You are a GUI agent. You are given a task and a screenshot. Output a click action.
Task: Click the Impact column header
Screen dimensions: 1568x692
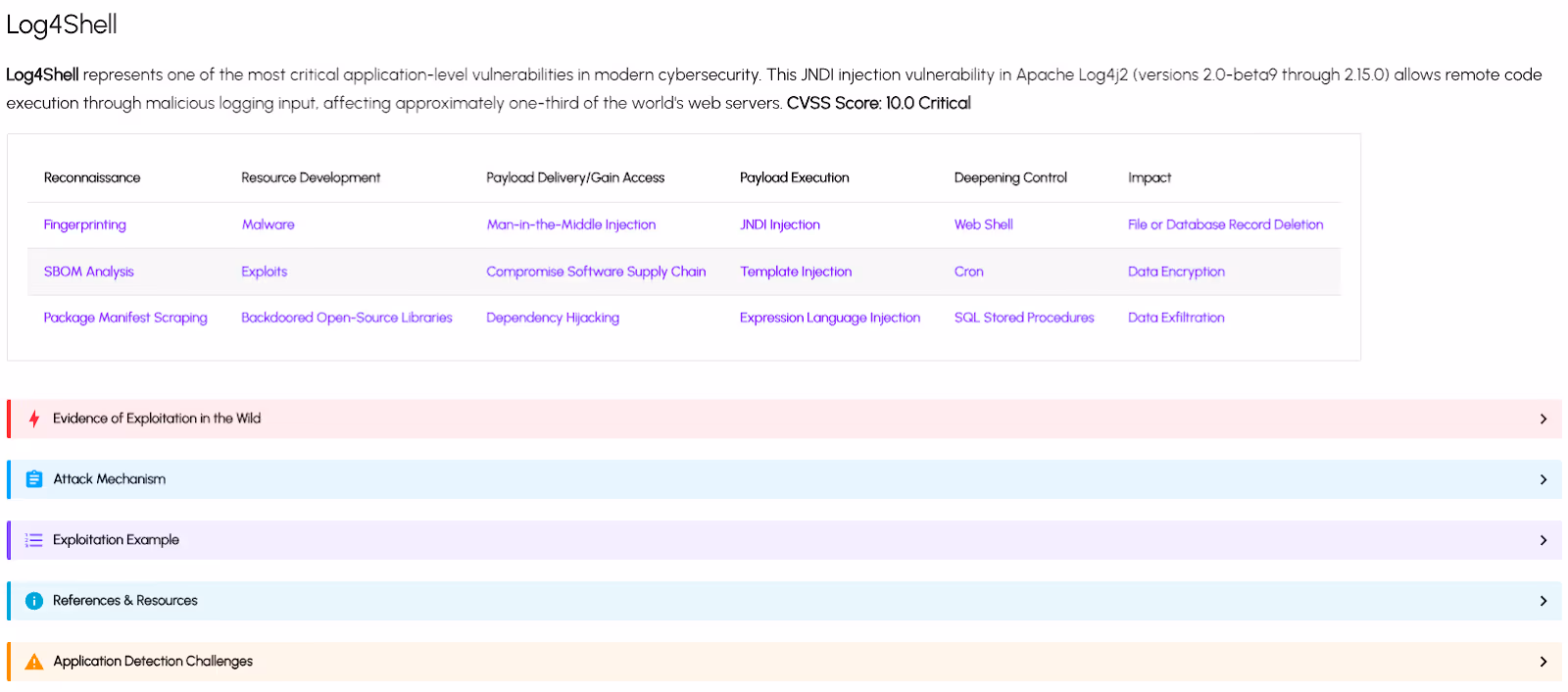pos(1150,177)
